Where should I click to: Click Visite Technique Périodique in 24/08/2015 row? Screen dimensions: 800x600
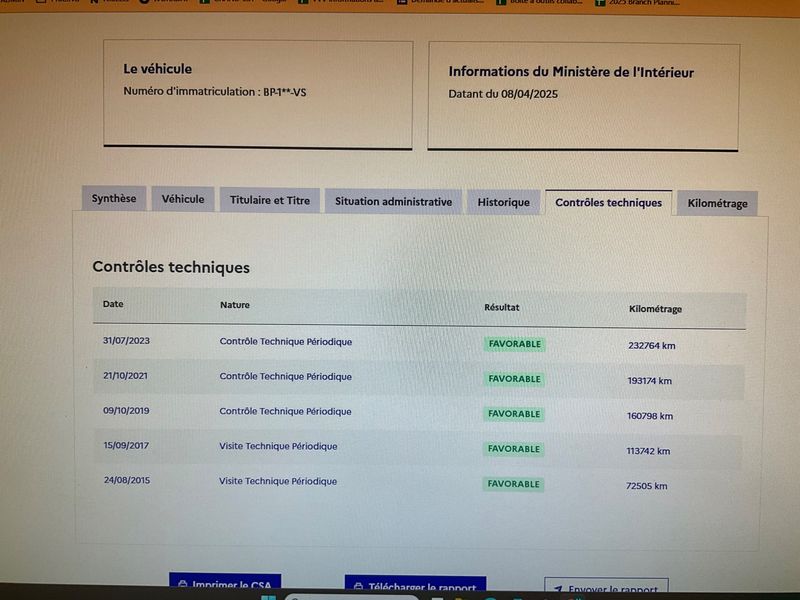coord(278,481)
